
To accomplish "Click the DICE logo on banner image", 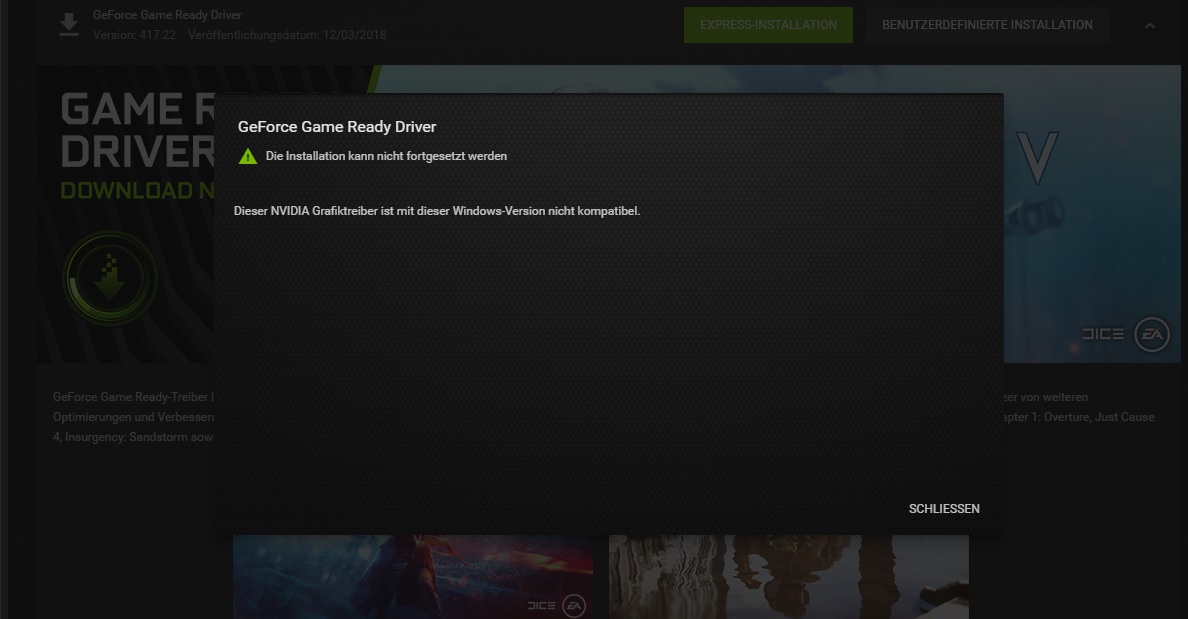I will [1103, 334].
